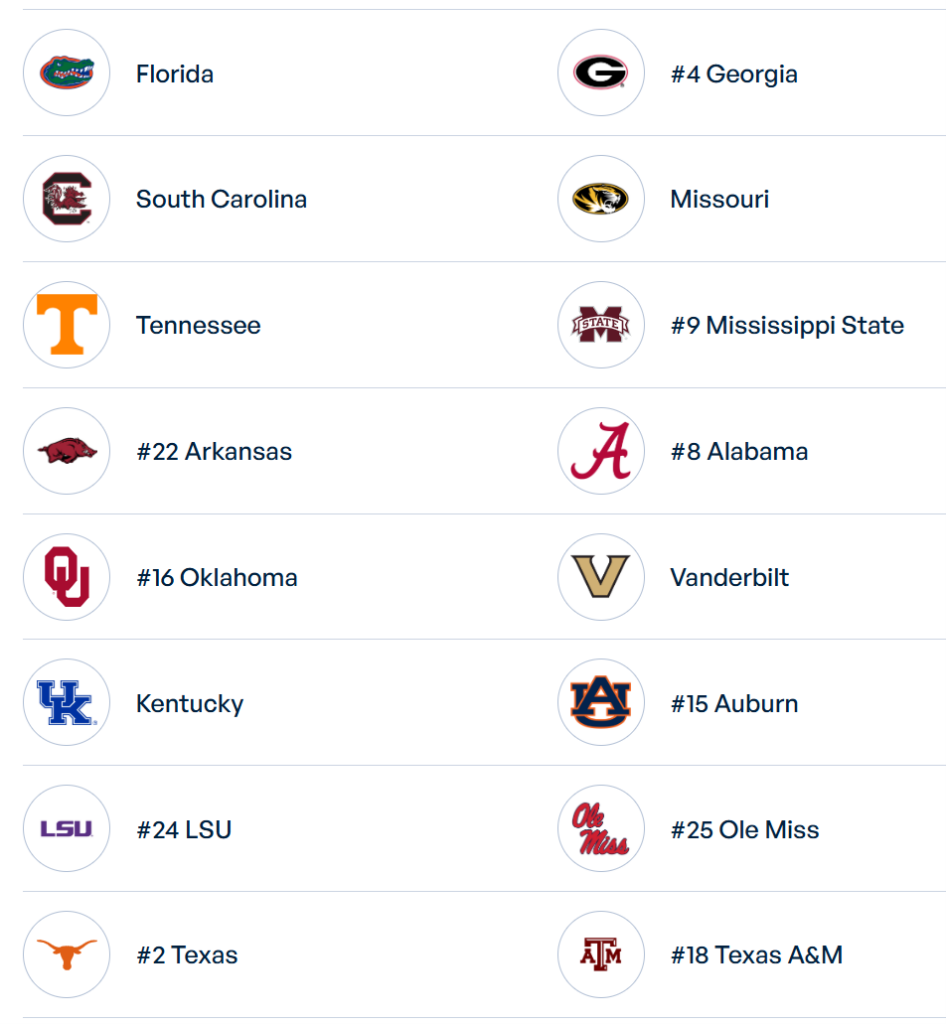Image resolution: width=946 pixels, height=1024 pixels.
Task: Click the Missouri Tigers logo icon
Action: [x=601, y=199]
